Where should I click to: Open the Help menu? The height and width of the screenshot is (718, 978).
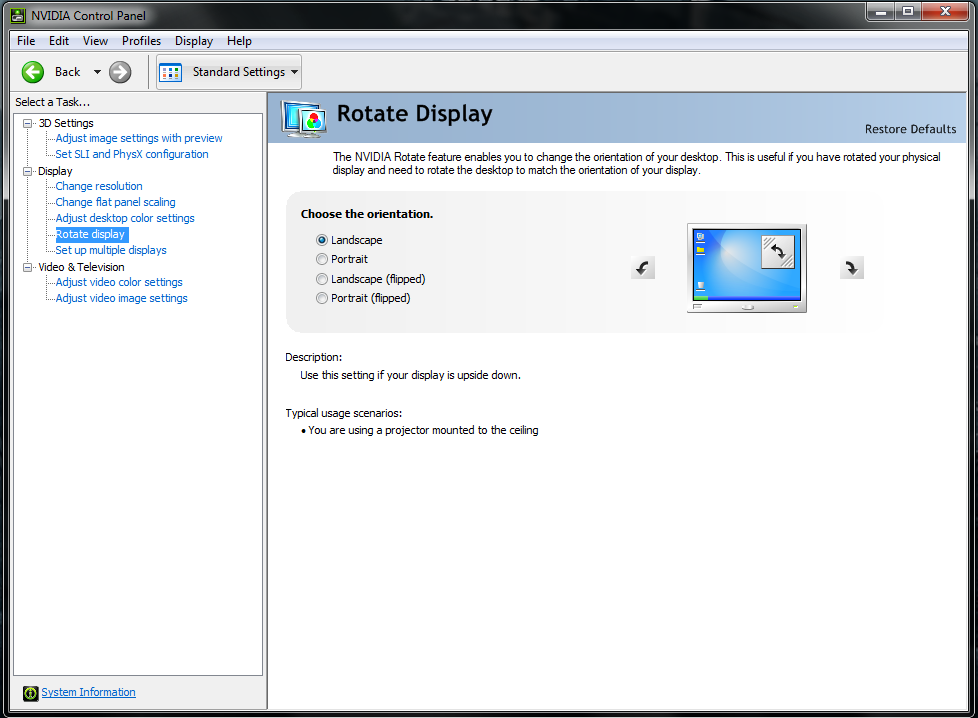coord(240,41)
